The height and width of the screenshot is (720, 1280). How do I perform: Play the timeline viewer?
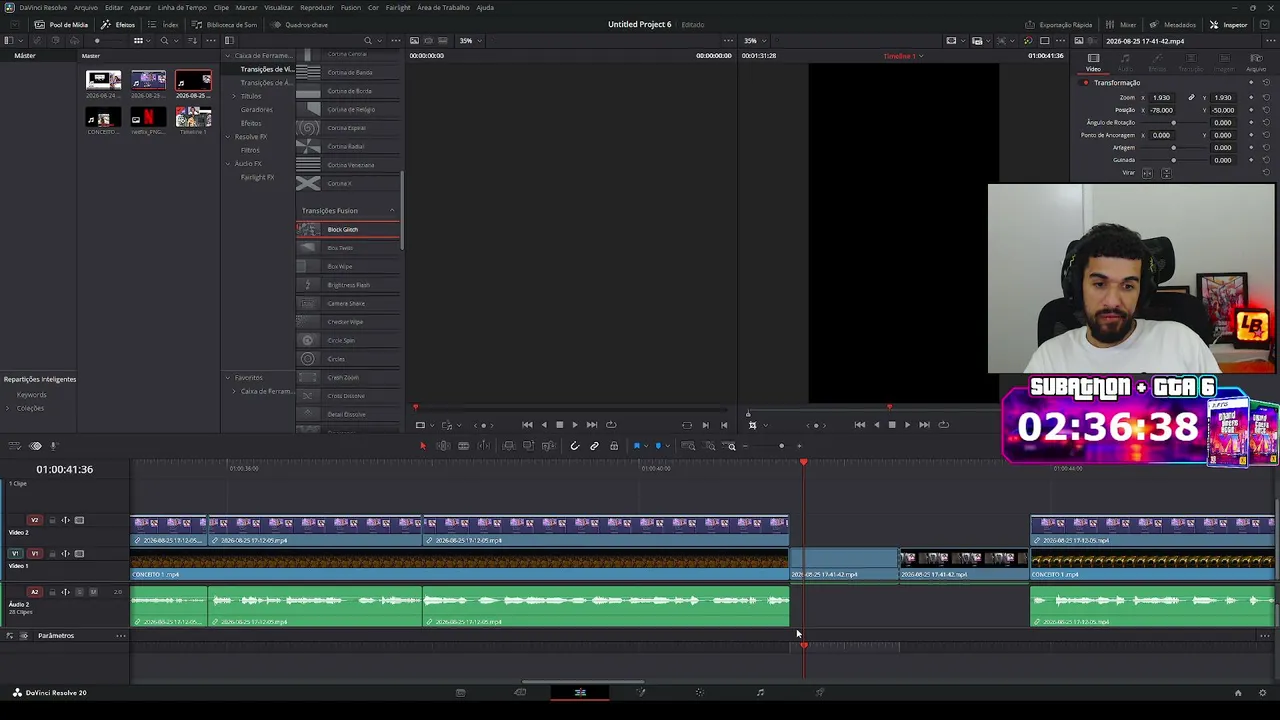pyautogui.click(x=907, y=425)
